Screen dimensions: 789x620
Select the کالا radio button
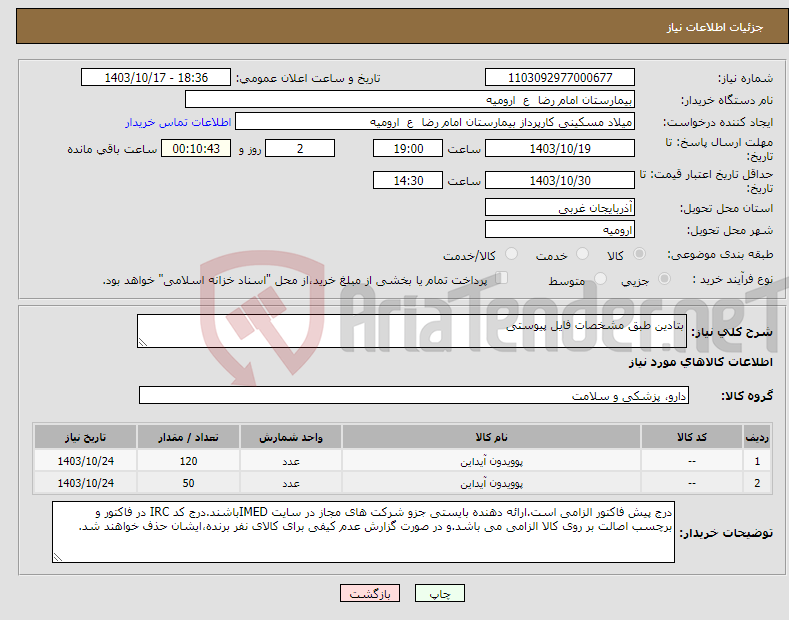click(639, 254)
